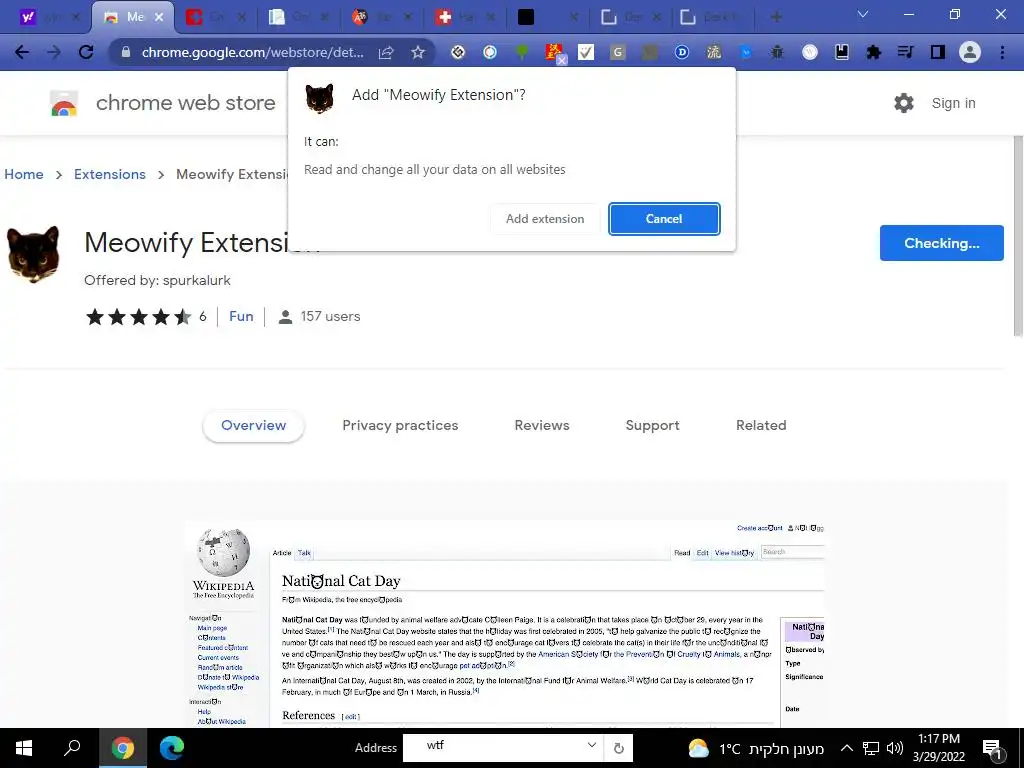
Task: Open the Related tab
Action: [x=761, y=425]
